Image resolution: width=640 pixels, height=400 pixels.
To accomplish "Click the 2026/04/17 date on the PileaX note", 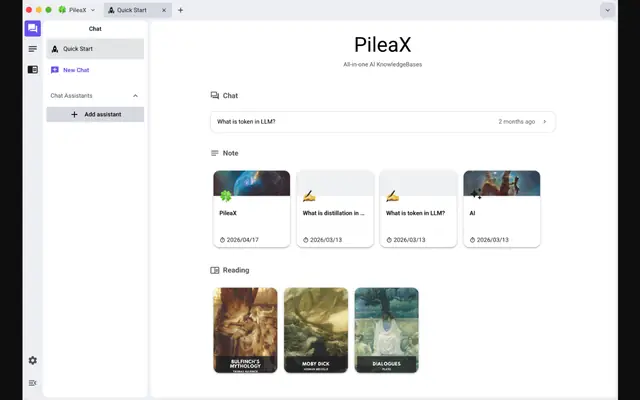I will pyautogui.click(x=242, y=240).
